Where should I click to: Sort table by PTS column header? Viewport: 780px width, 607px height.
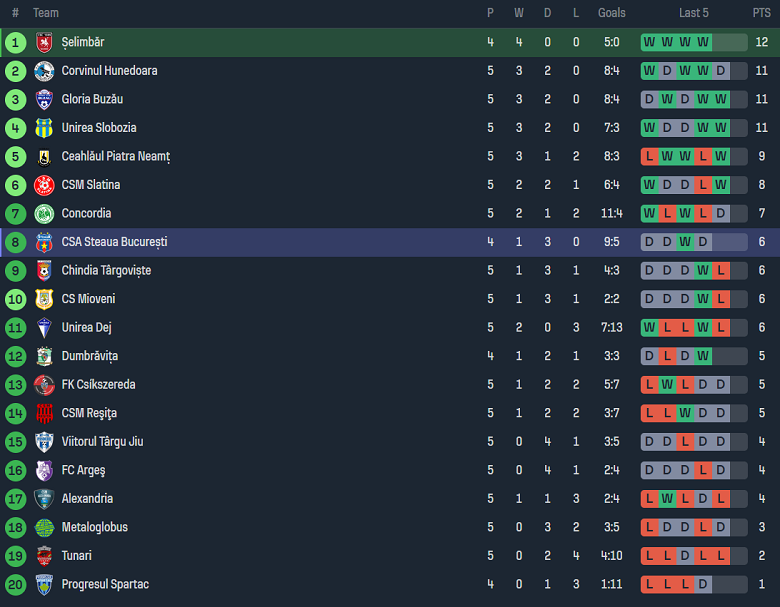(x=761, y=13)
